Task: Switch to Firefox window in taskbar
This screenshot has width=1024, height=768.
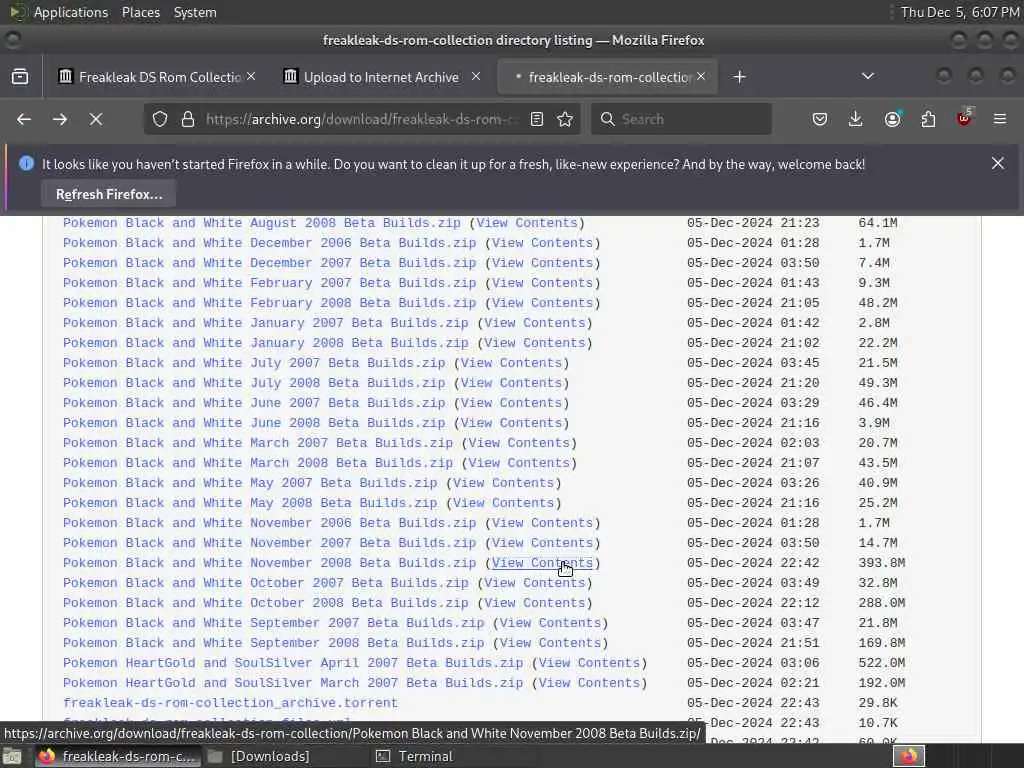Action: pos(116,756)
